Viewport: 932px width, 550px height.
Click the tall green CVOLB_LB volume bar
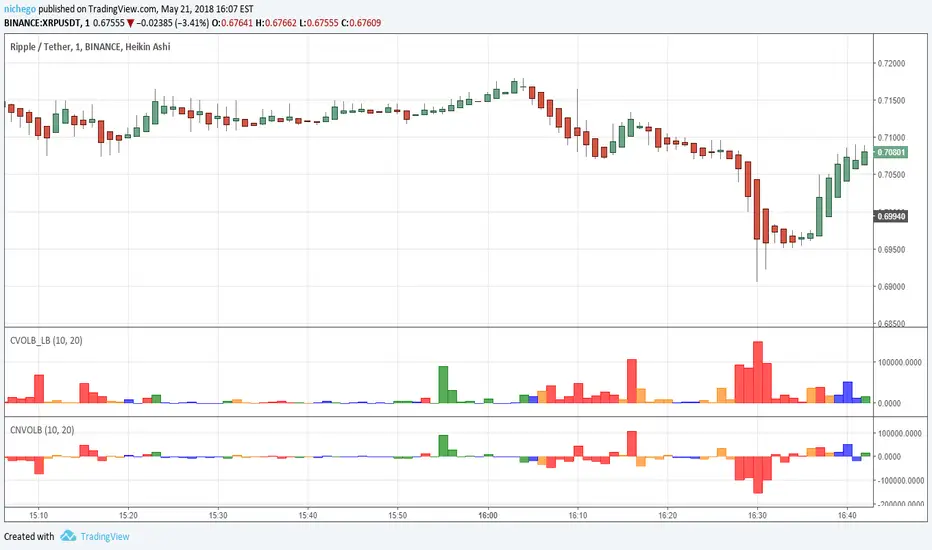pos(443,385)
